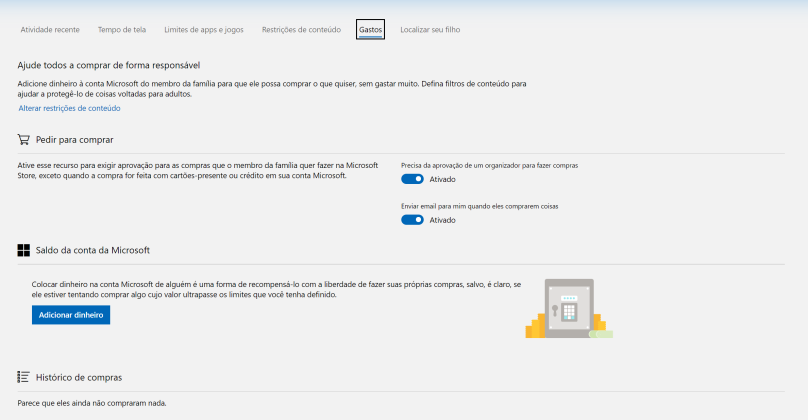Follow the Alterar restrições de conteúdo link

tap(70, 108)
